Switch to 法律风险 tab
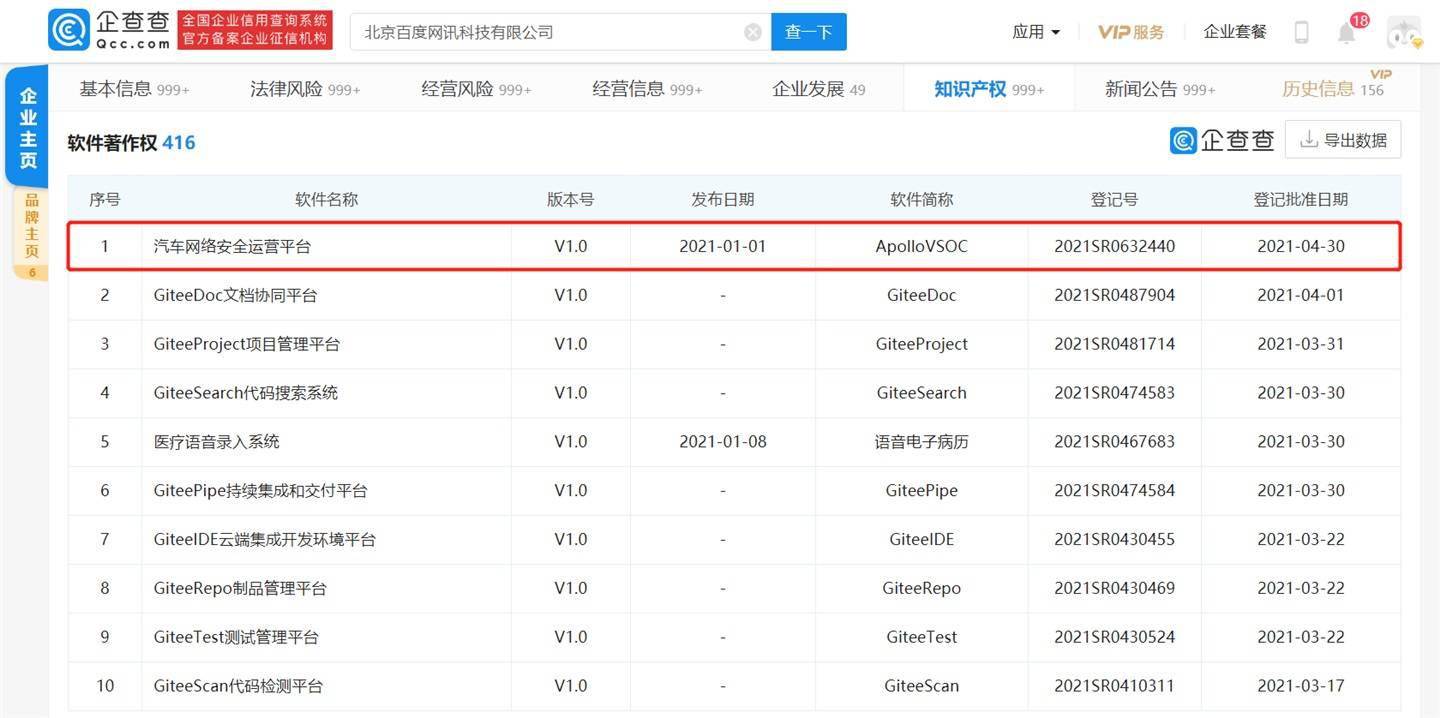Image resolution: width=1440 pixels, height=718 pixels. point(305,89)
